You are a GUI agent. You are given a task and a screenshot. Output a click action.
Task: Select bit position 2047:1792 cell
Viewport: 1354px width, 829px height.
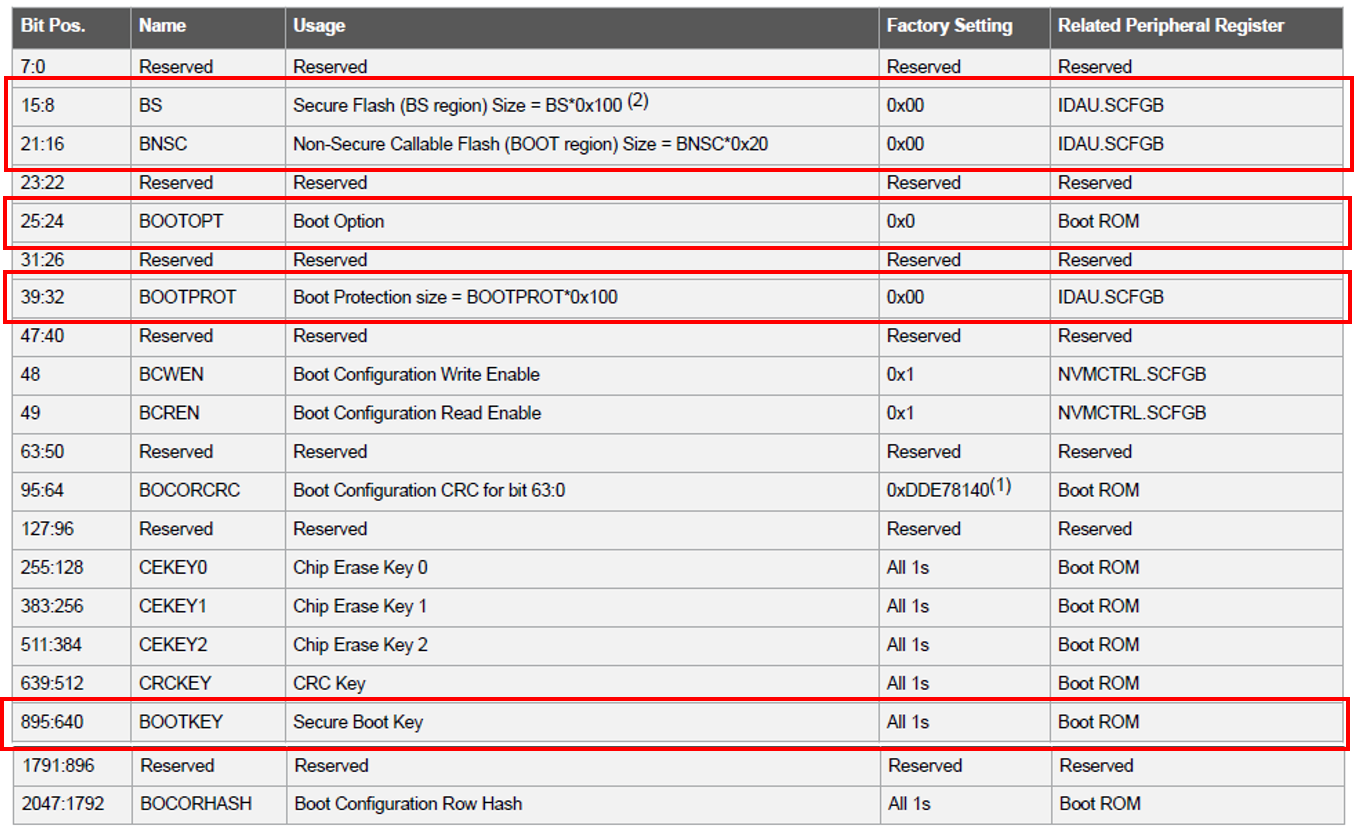62,804
